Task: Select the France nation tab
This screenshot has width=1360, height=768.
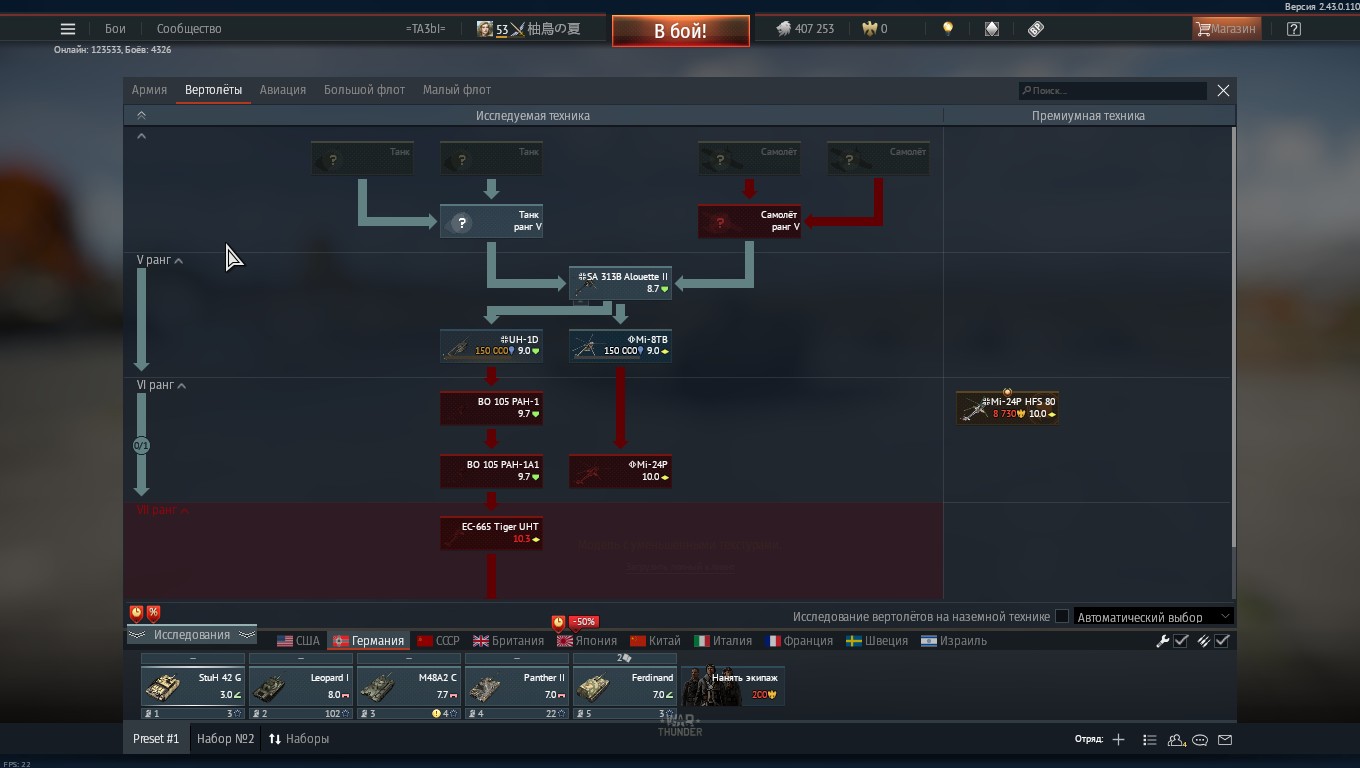Action: [799, 641]
